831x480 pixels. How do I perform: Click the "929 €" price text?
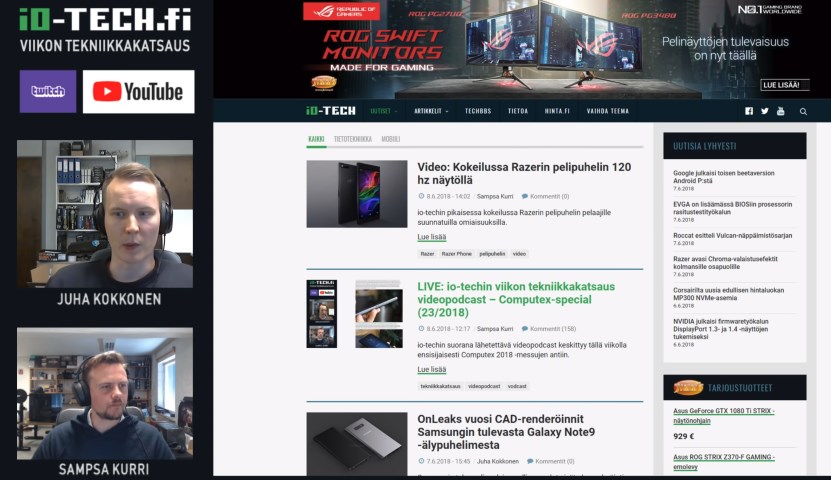[684, 436]
